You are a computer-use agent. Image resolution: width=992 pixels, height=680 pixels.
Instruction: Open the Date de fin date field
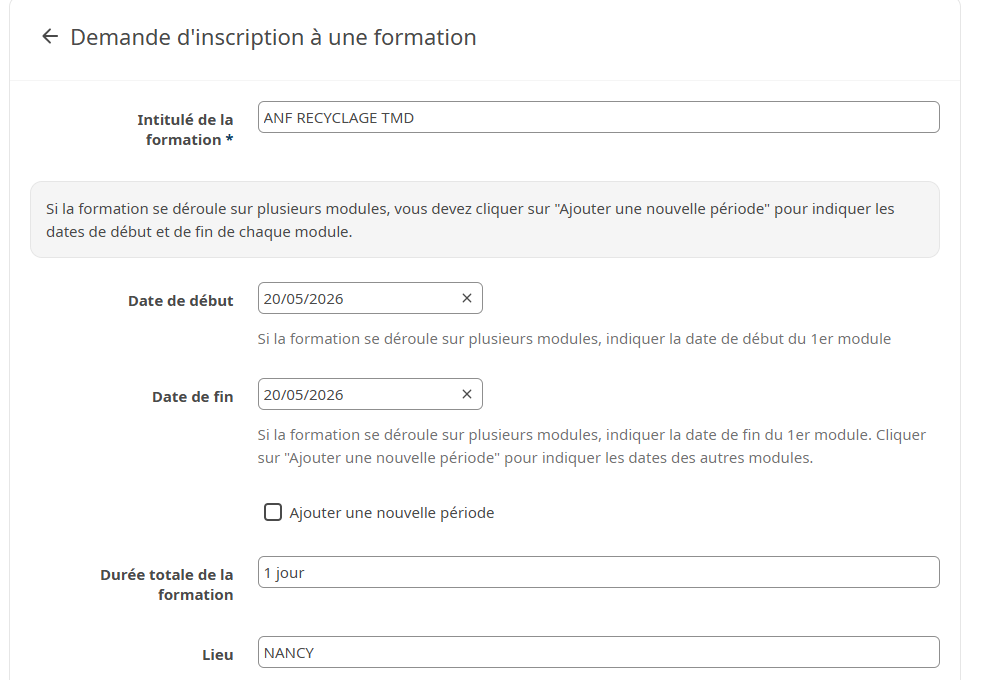pos(355,394)
